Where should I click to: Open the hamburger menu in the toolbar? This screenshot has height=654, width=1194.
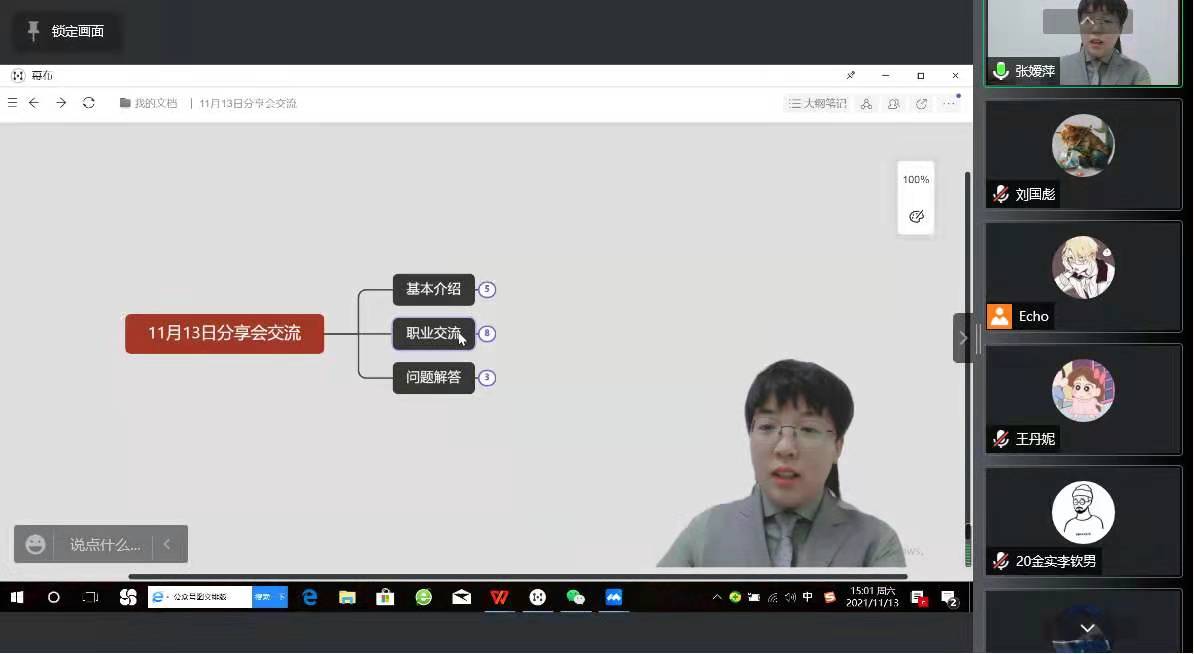coord(12,103)
